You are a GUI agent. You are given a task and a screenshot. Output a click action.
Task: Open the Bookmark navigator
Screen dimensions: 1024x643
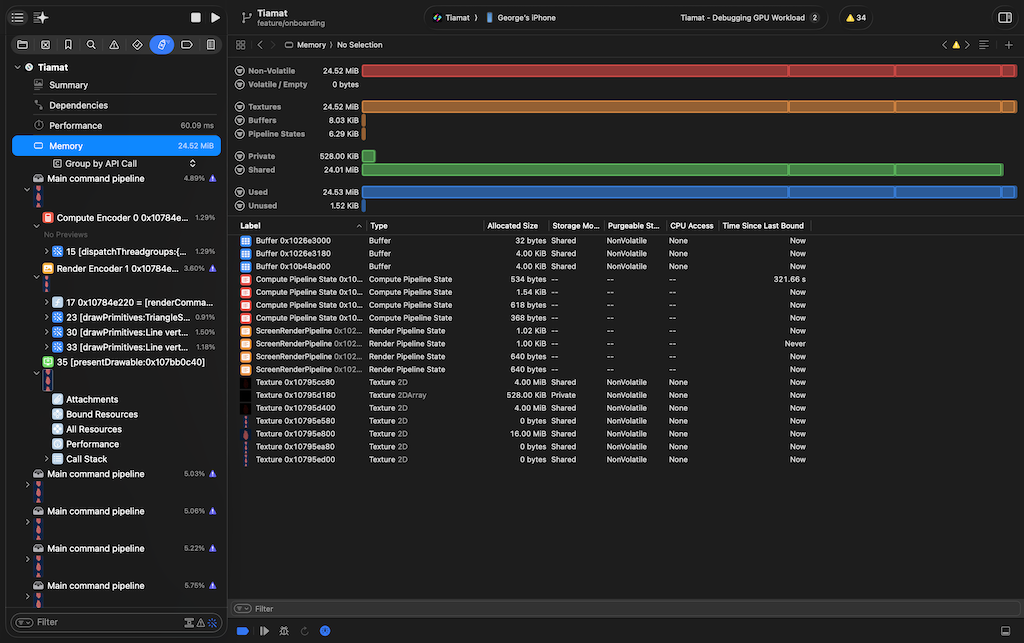point(68,45)
